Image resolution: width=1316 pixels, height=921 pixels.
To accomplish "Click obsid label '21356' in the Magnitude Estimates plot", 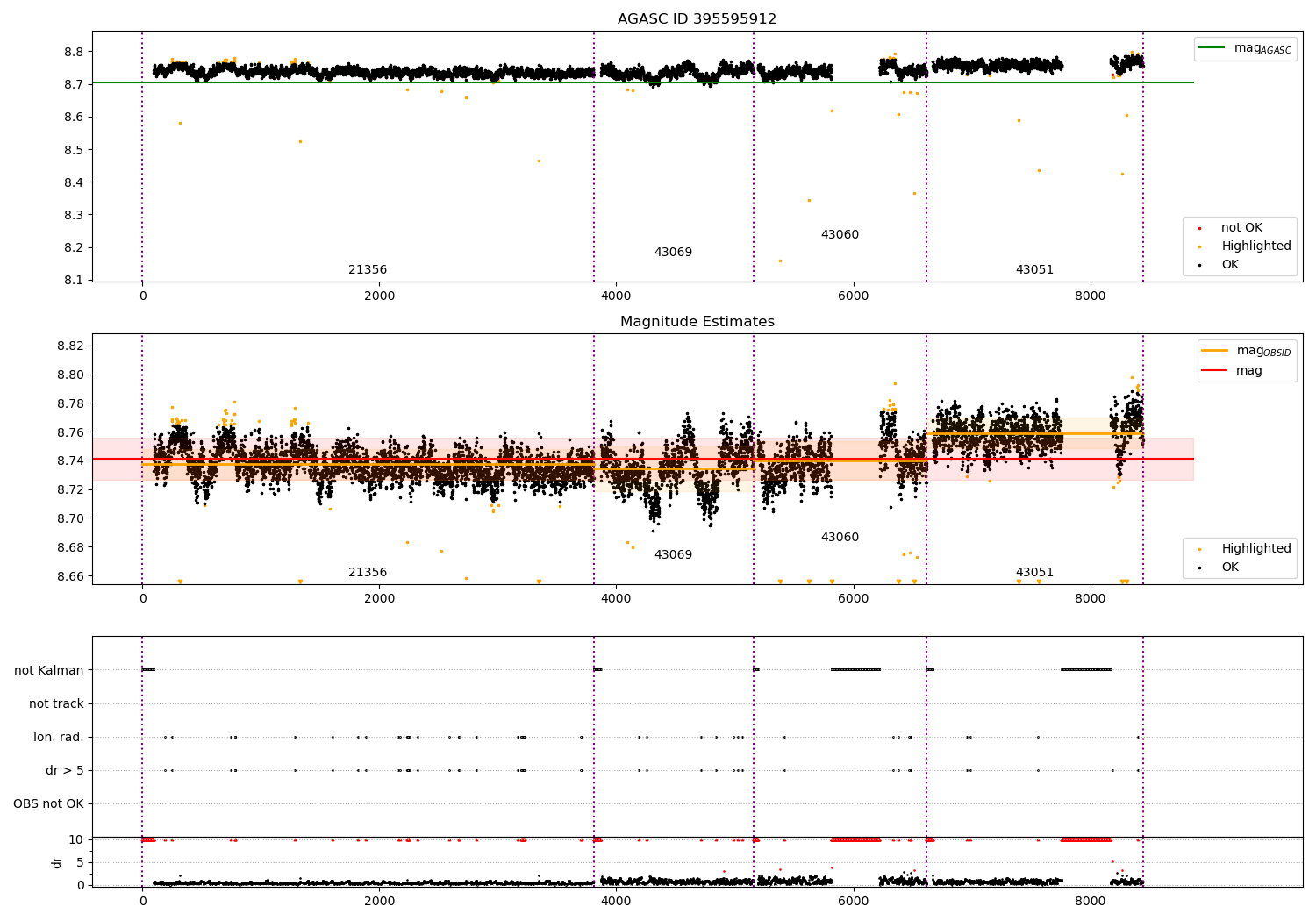I will (x=368, y=573).
